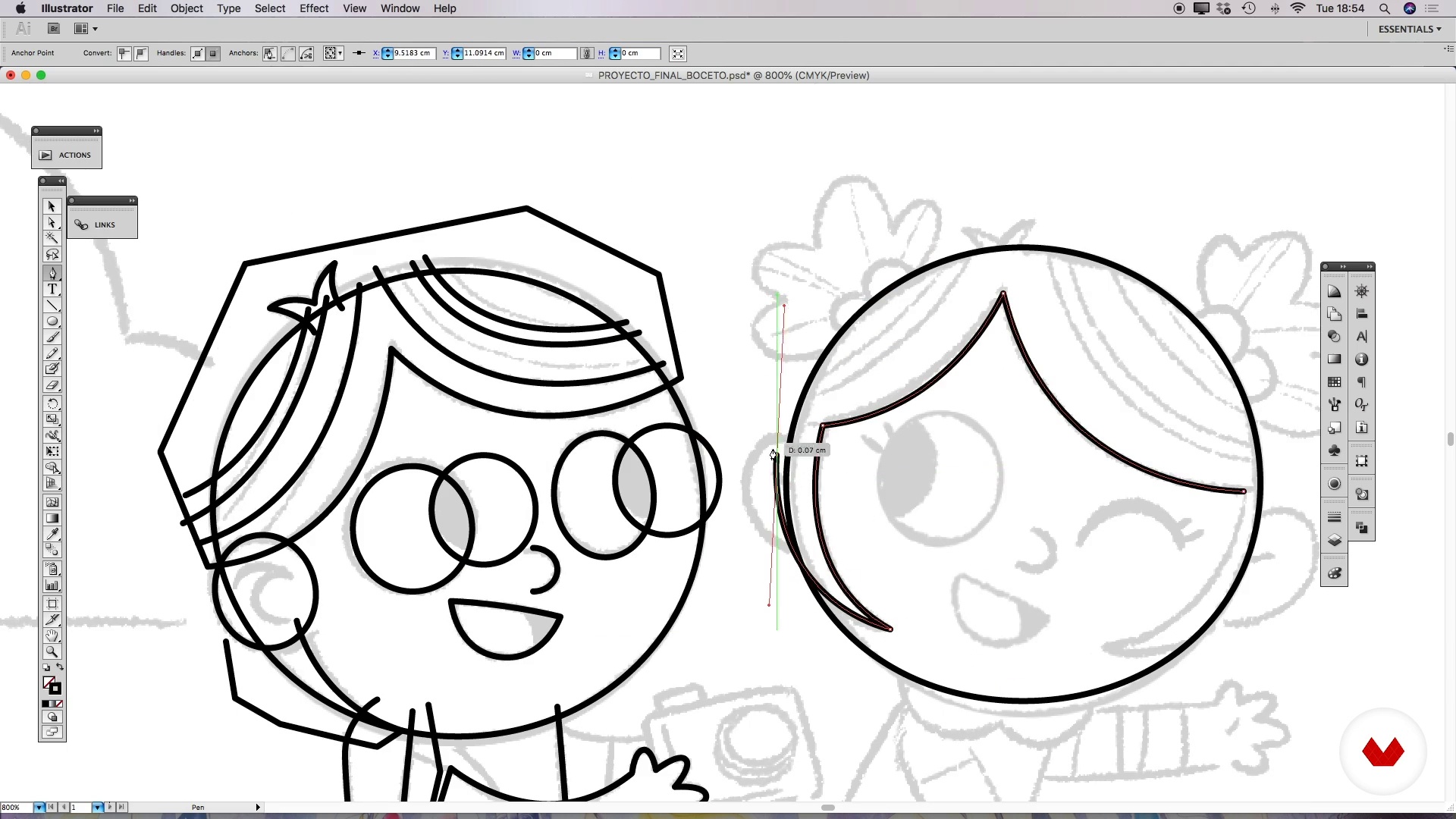
Task: Select the Artboard tool
Action: tap(52, 604)
